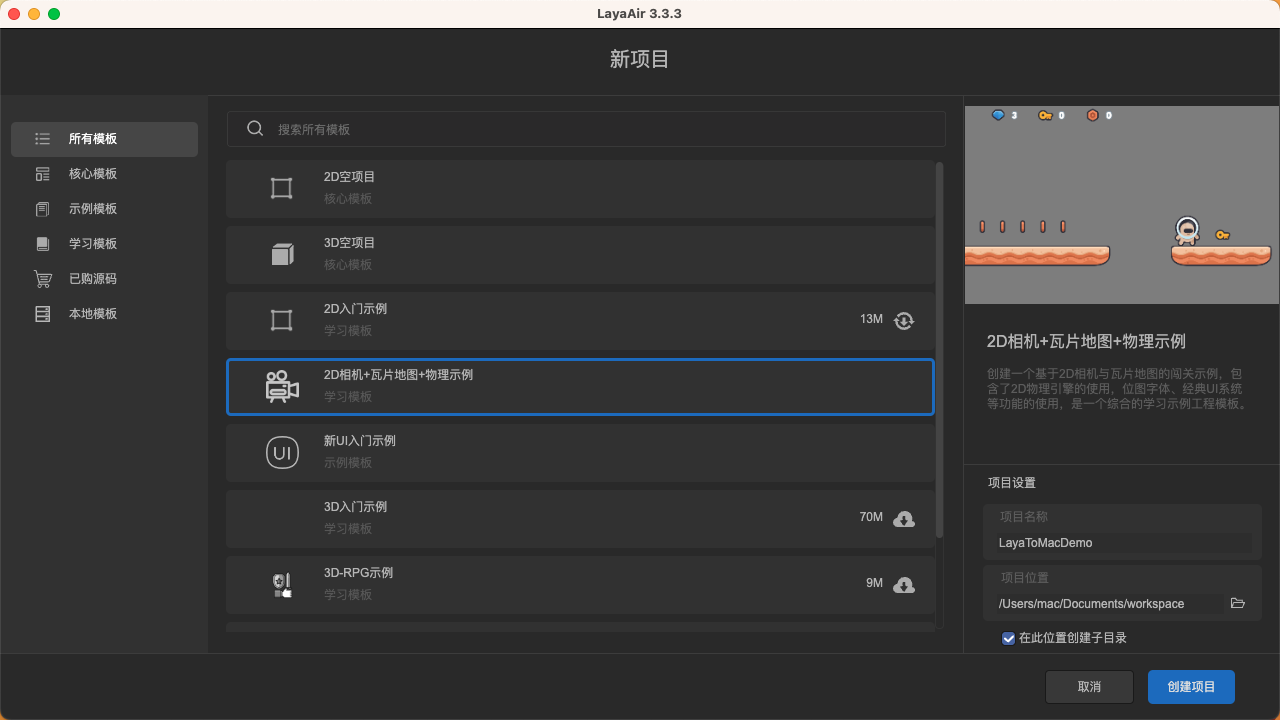Click the game preview thumbnail
Viewport: 1280px width, 720px height.
(x=1122, y=204)
